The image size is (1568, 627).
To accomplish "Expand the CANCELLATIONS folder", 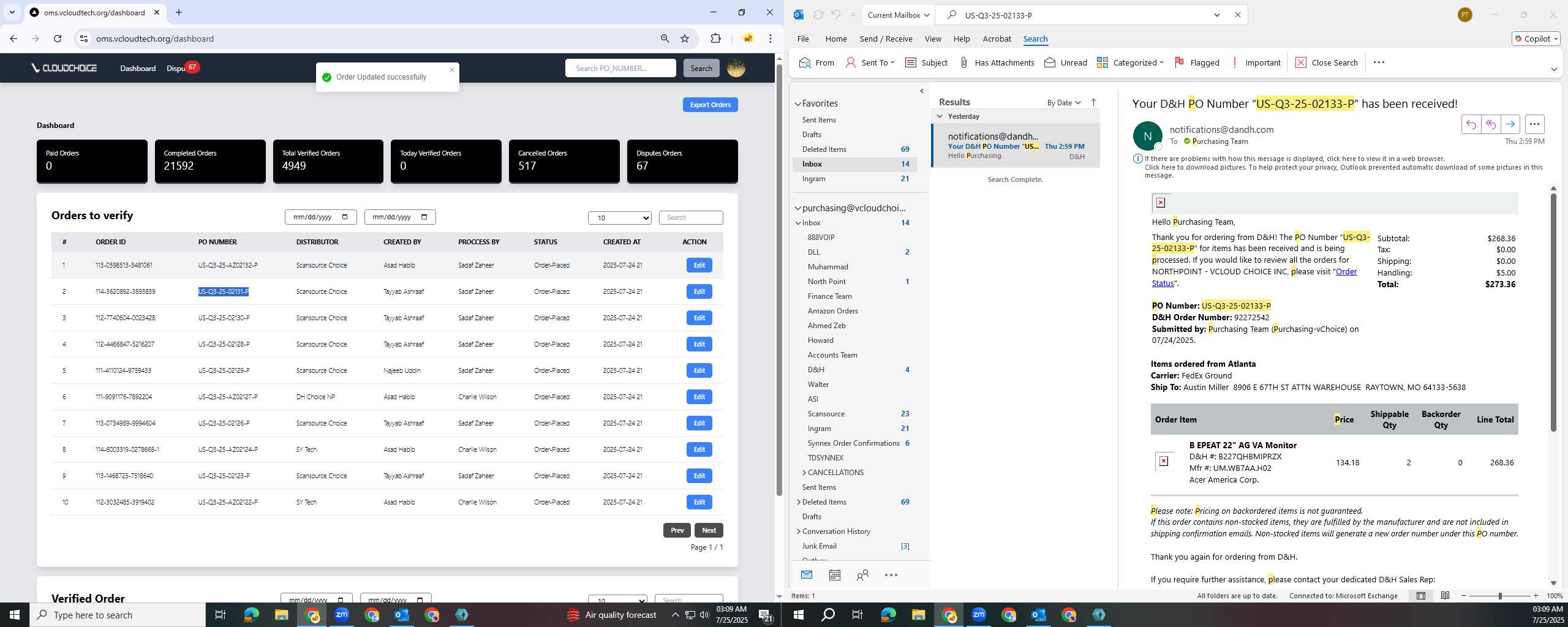I will [804, 473].
